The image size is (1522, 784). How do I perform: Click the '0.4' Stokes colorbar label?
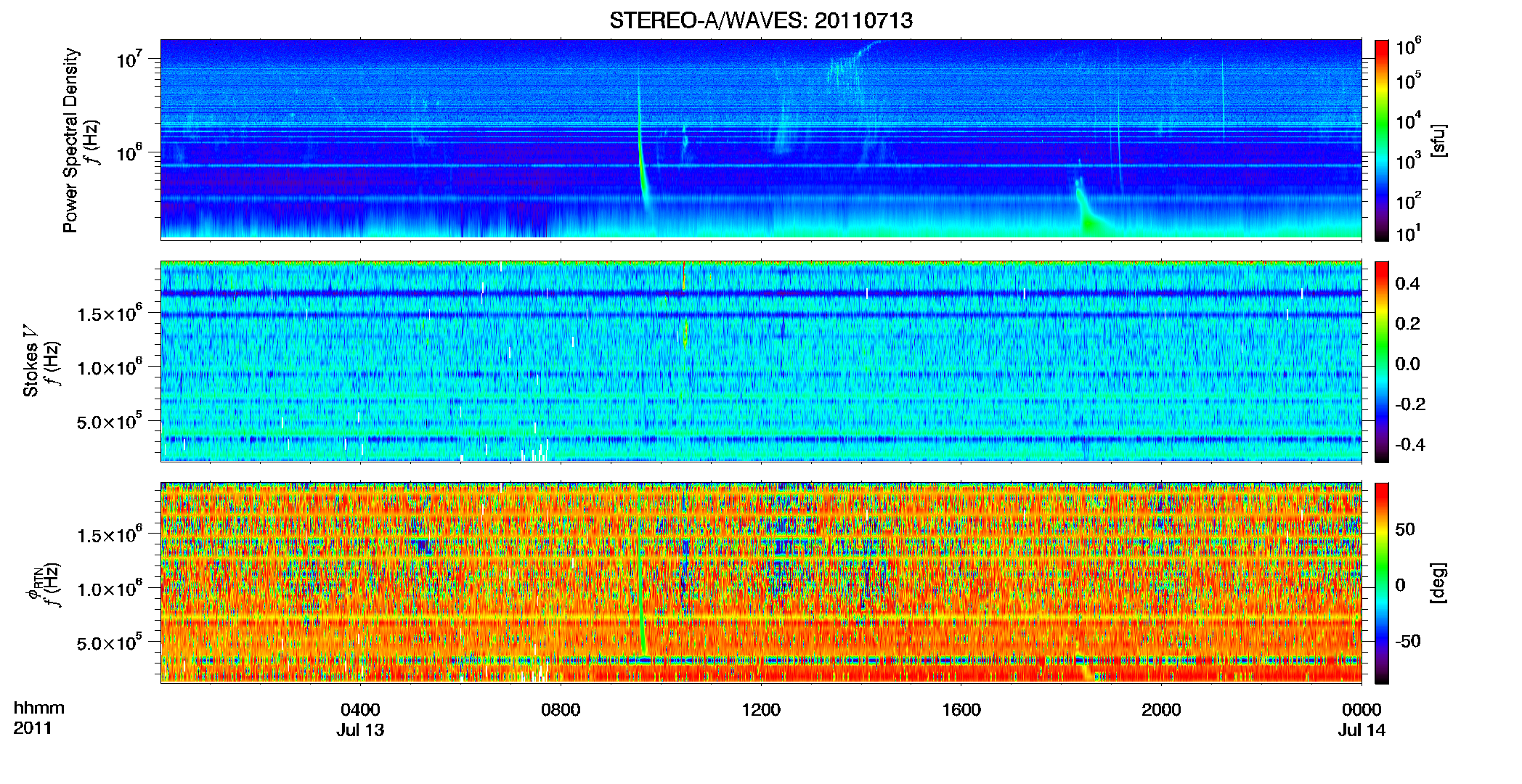click(1407, 284)
